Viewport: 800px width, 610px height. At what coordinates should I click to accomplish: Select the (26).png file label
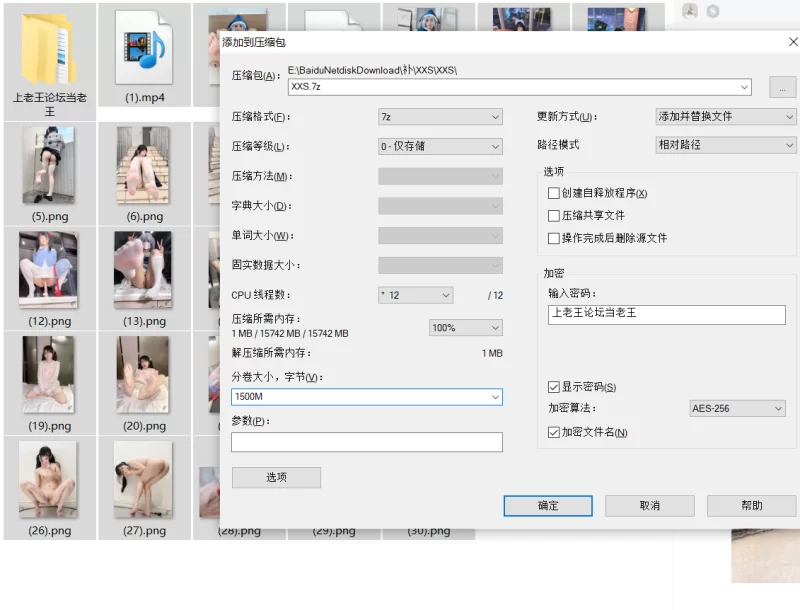pos(50,531)
